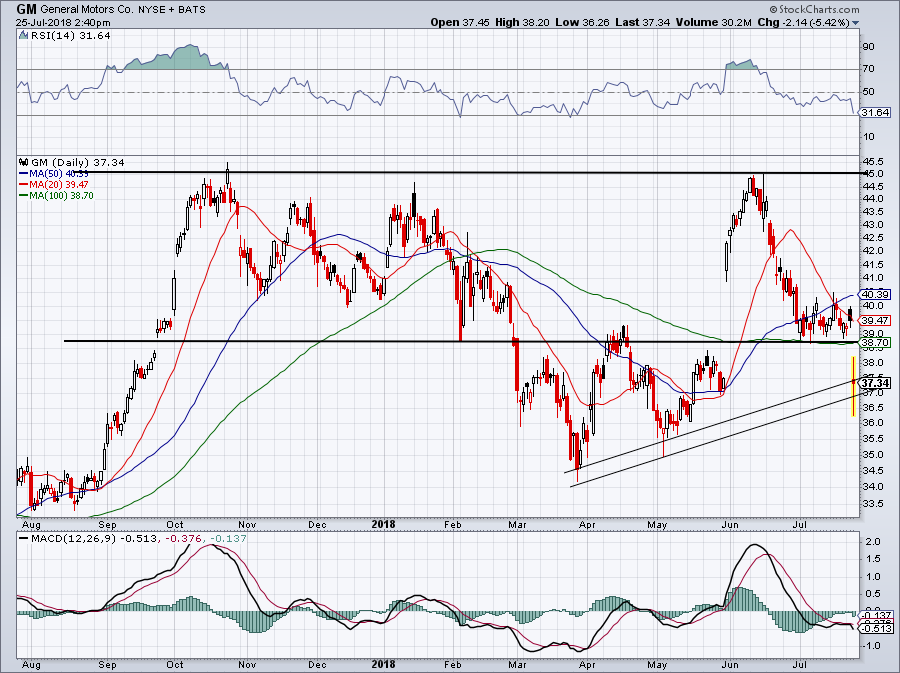
Task: Click the candlestick icon next to GM (Daily)
Action: (23, 162)
